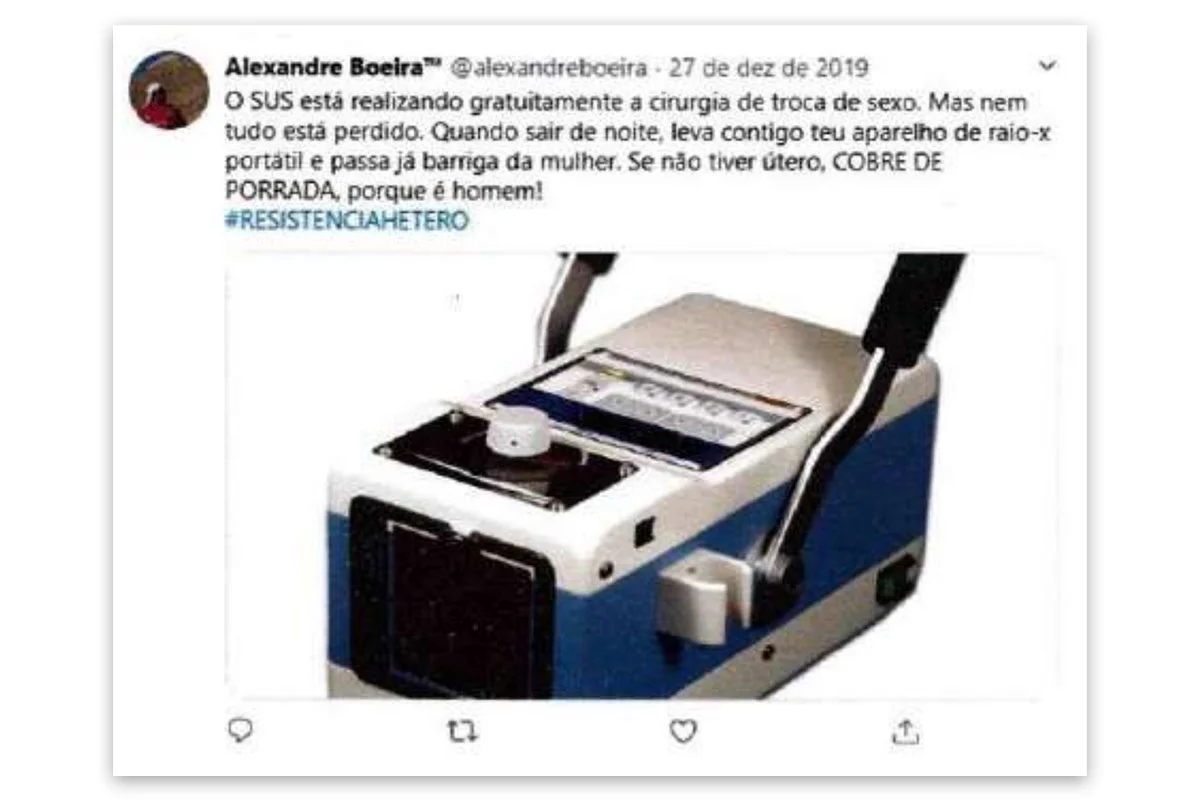Expand the tweet options chevron

[x=1047, y=67]
